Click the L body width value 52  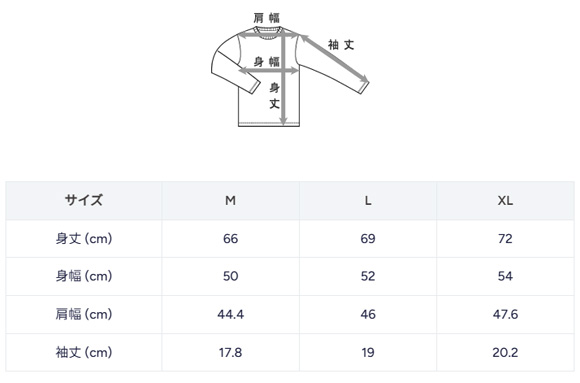coord(368,276)
